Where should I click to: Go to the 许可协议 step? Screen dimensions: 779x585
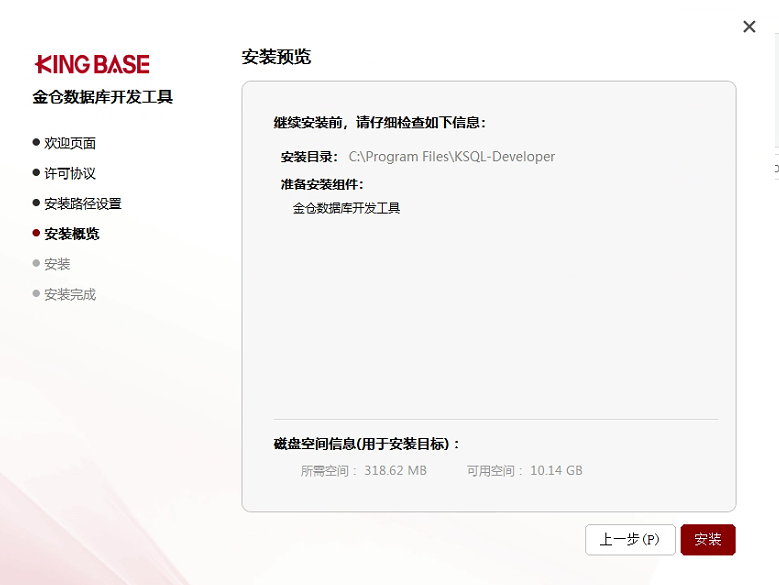coord(70,173)
